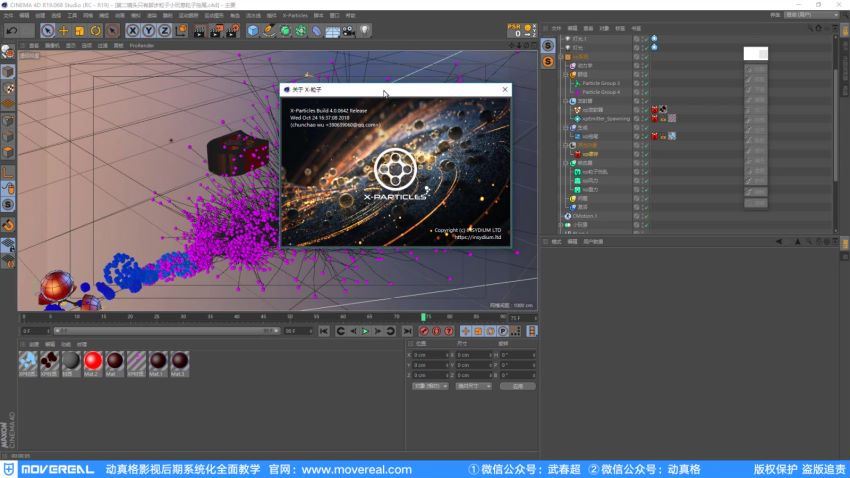Toggle enable checkmark for Particle Group 4
850x478 pixels.
[646, 92]
